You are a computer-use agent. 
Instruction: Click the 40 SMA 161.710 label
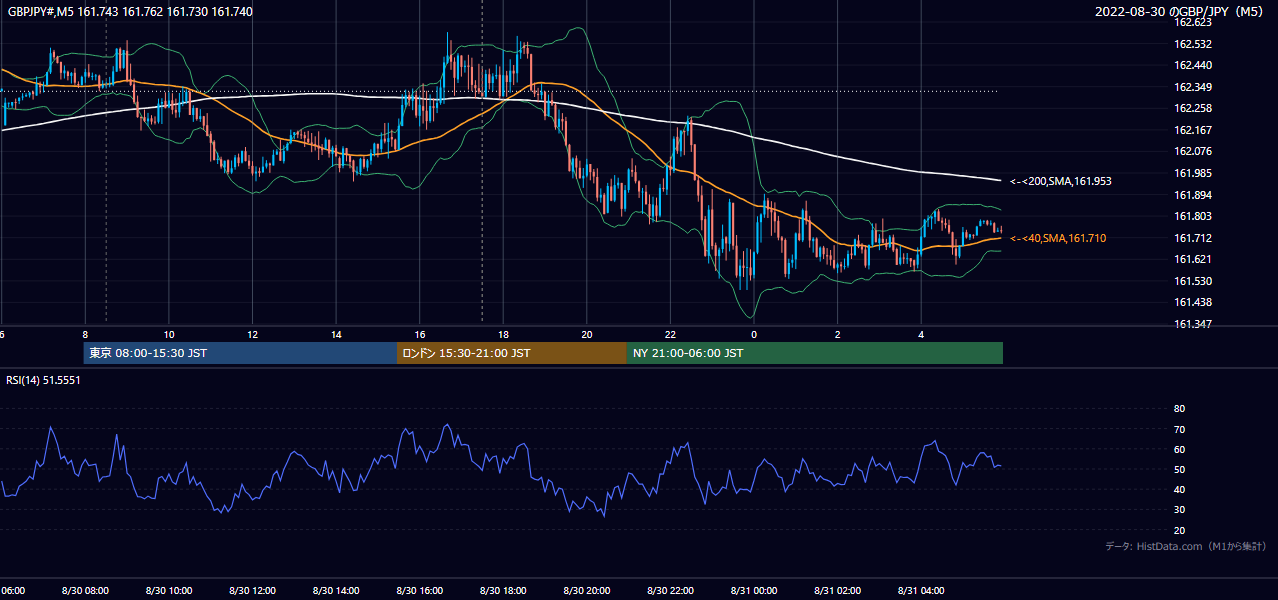[1058, 238]
